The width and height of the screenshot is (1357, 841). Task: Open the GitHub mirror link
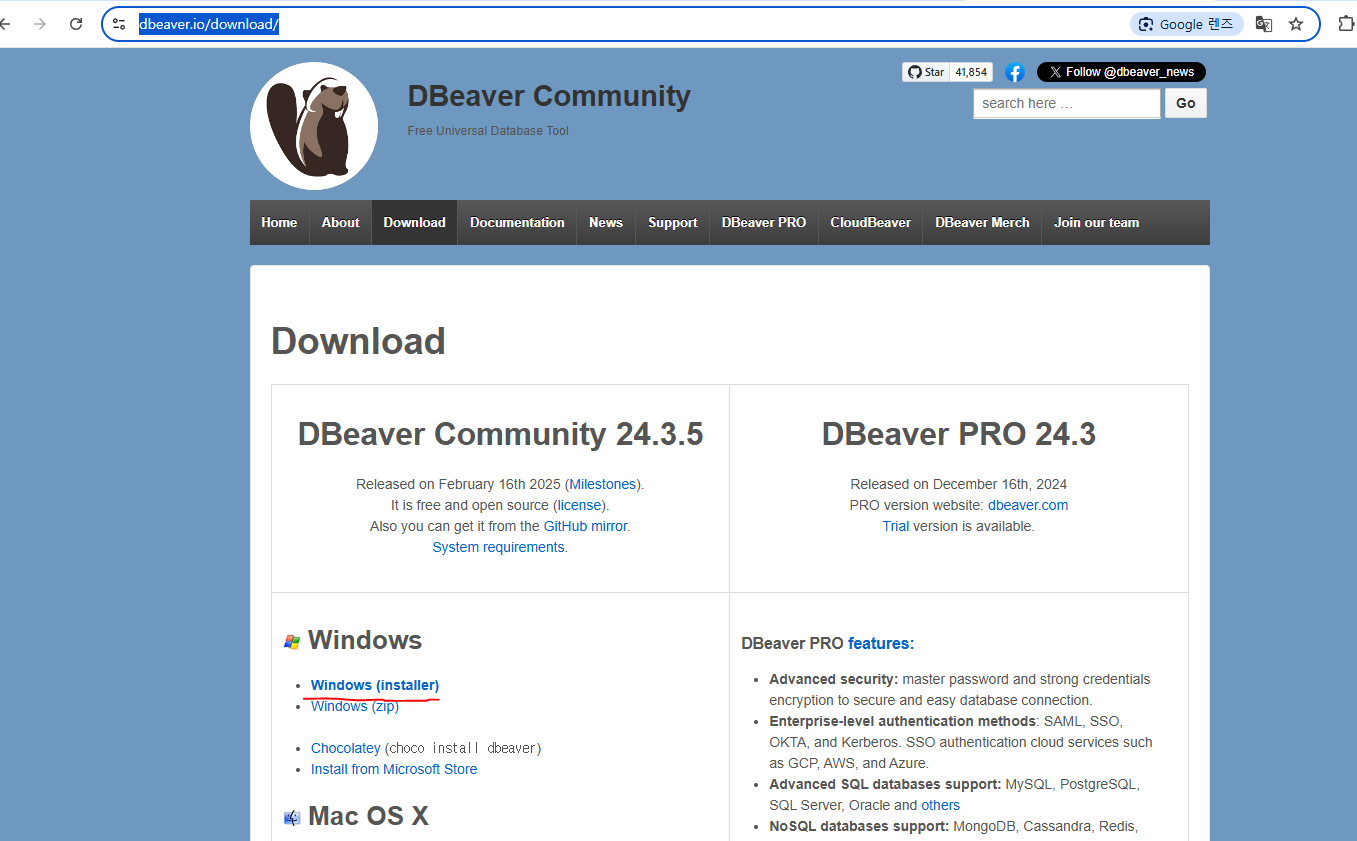pos(585,526)
